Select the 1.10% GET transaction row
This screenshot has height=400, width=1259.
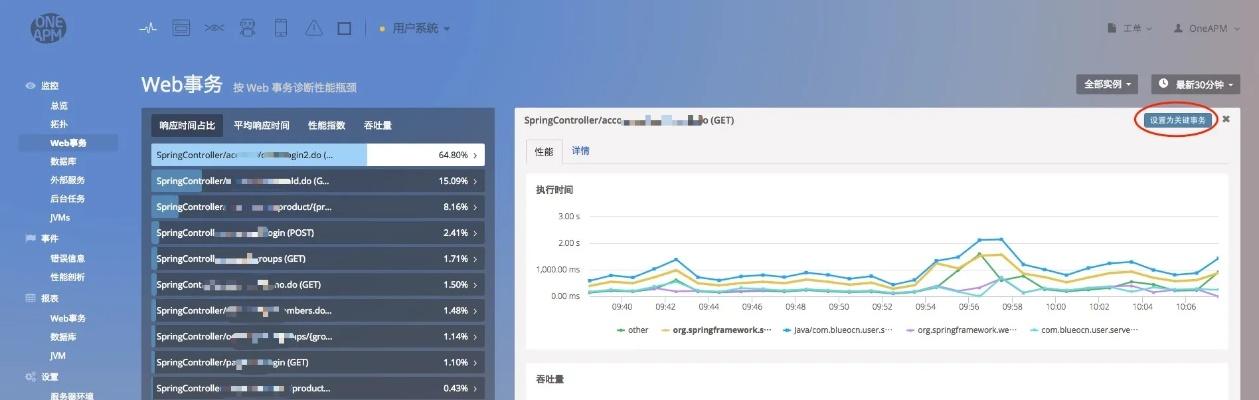tap(318, 362)
